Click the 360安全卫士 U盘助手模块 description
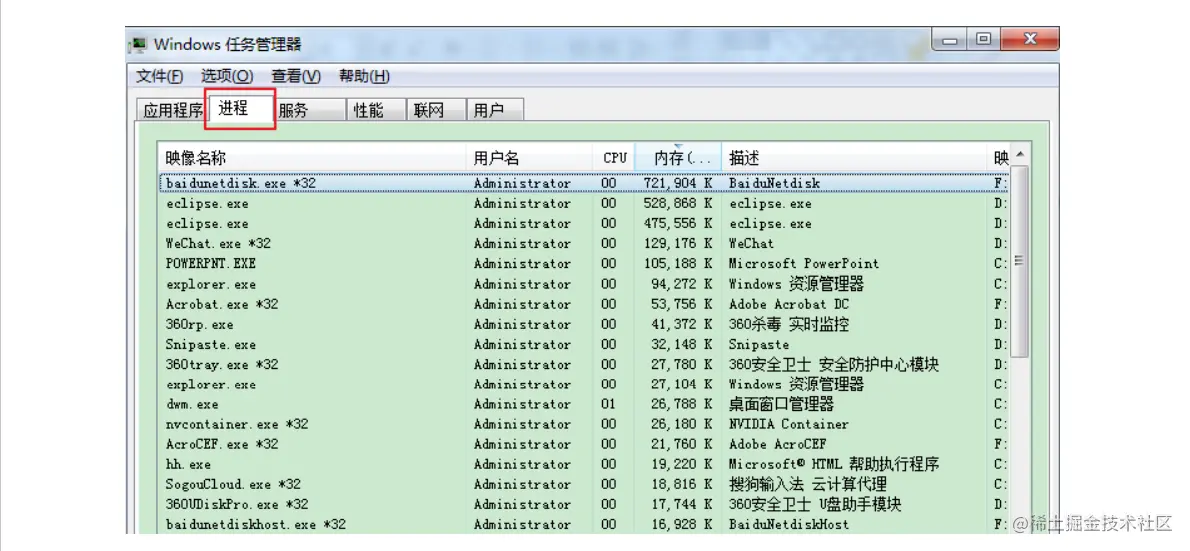The height and width of the screenshot is (551, 1190). (815, 504)
